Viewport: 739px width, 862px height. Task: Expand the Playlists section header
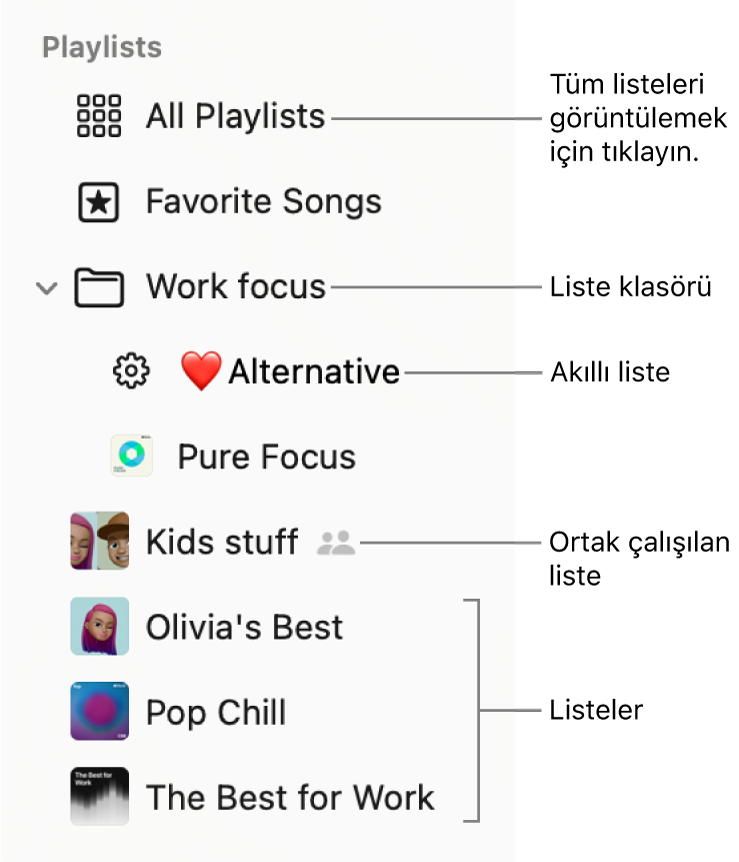pyautogui.click(x=101, y=47)
